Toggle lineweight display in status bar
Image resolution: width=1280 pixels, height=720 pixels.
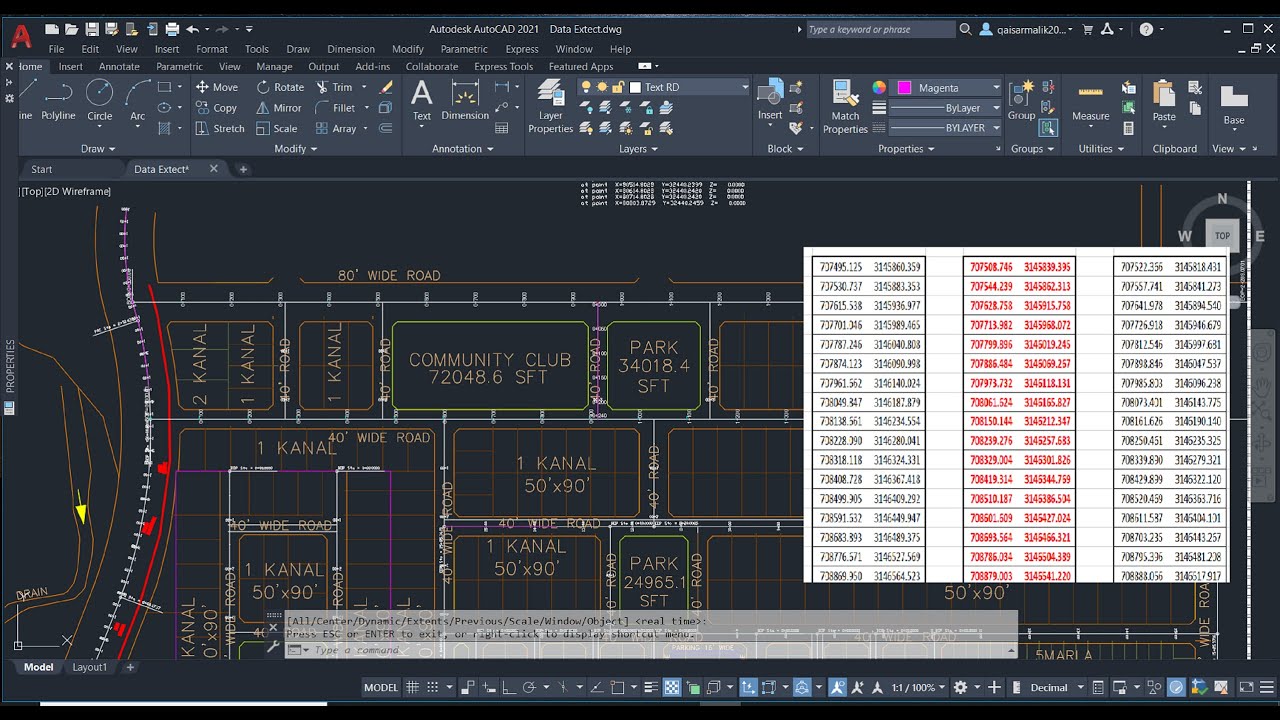pyautogui.click(x=651, y=687)
